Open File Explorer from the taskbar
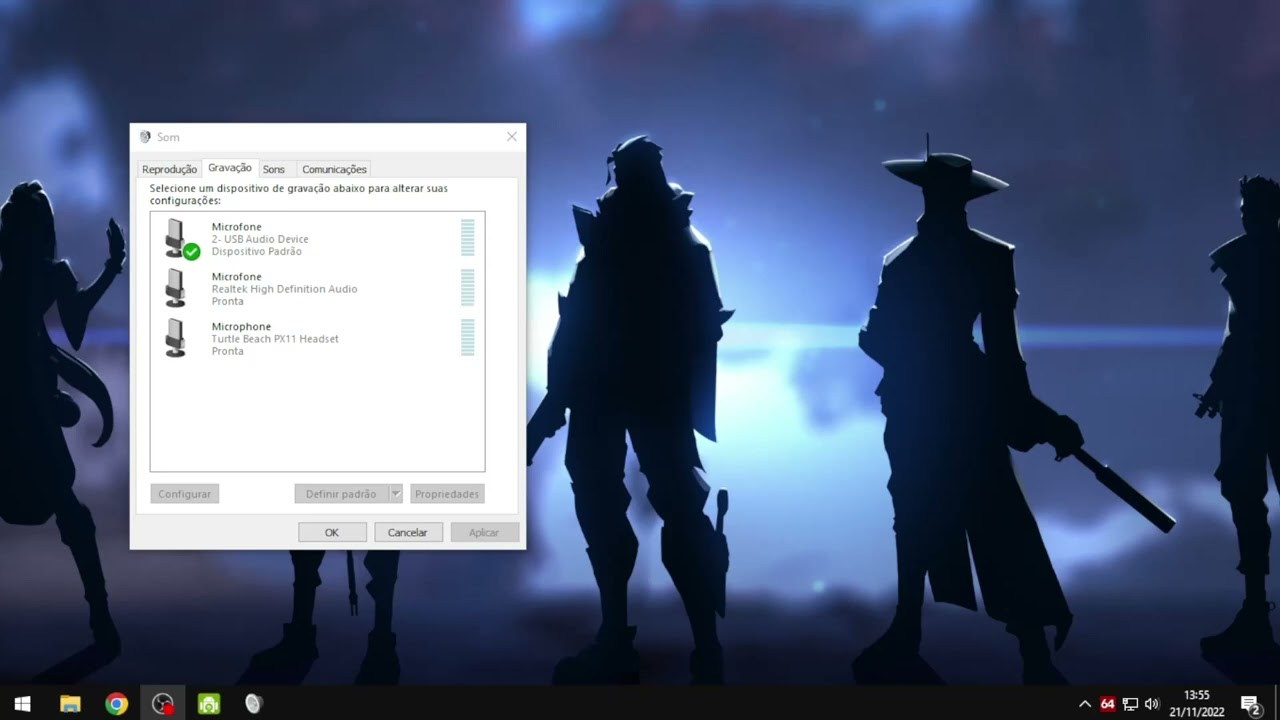 click(x=70, y=704)
